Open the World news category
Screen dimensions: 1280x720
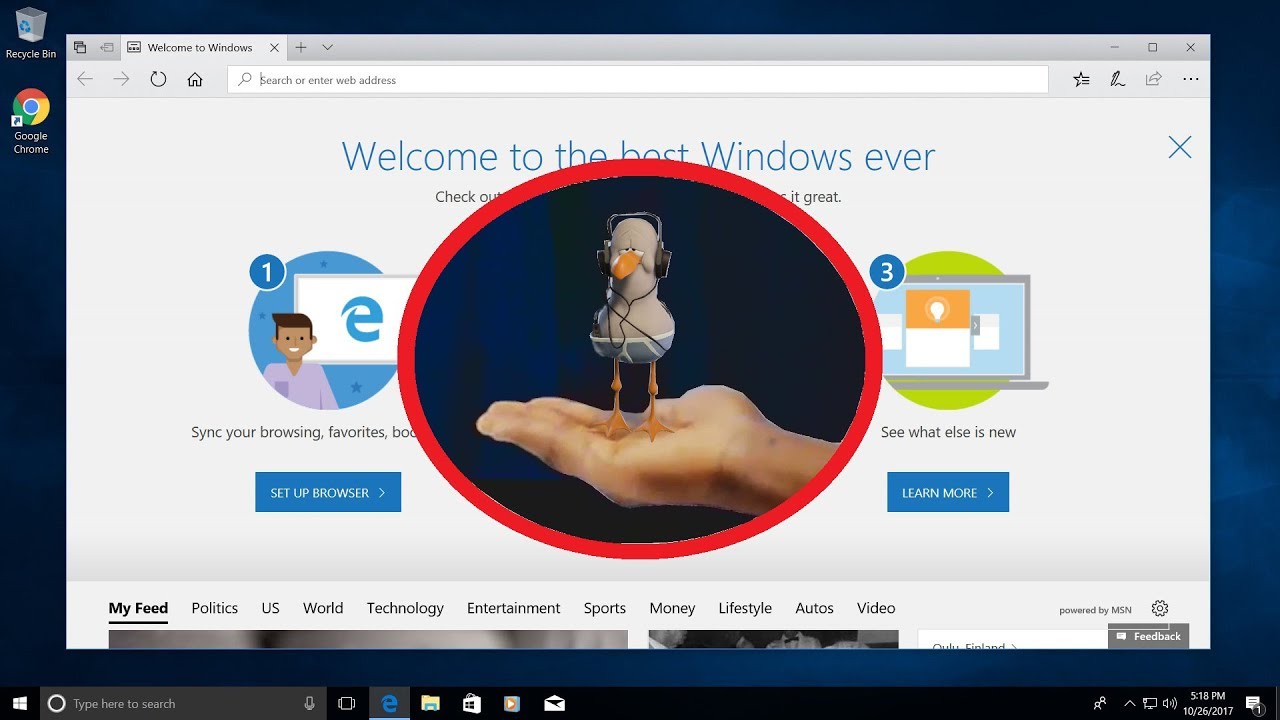tap(323, 608)
